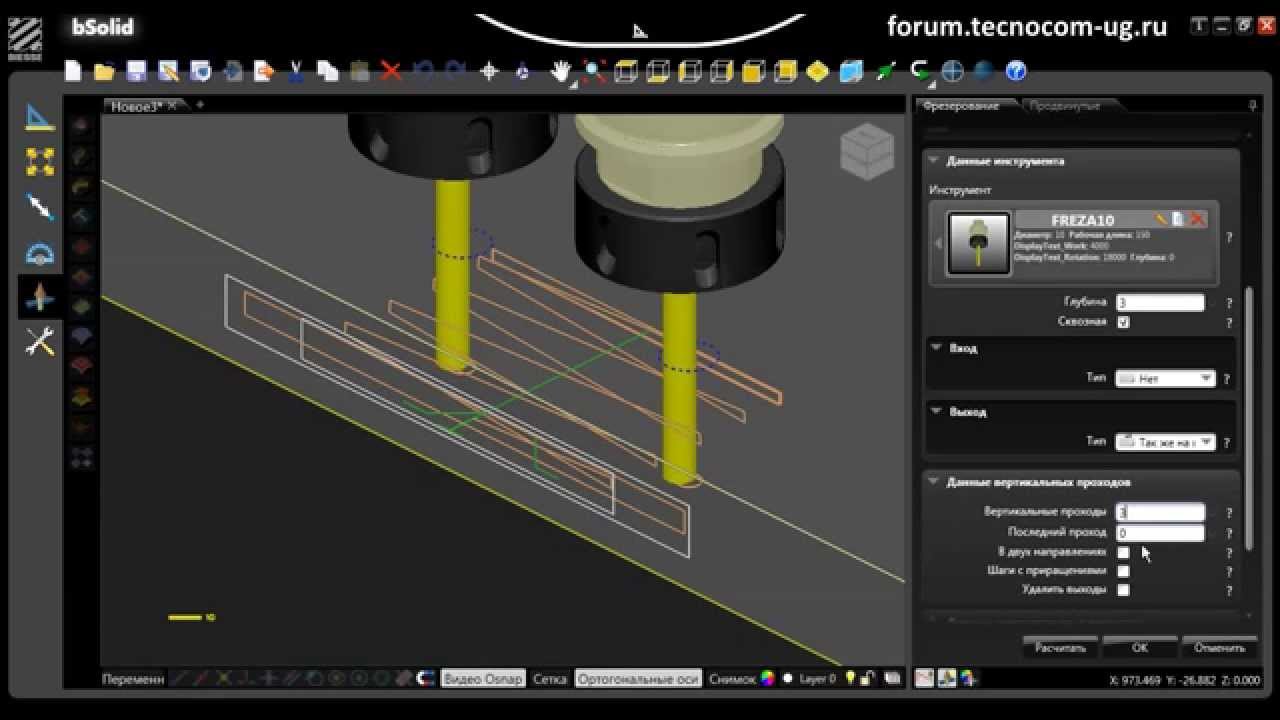The width and height of the screenshot is (1280, 720).
Task: Select the Pan hand tool
Action: pos(562,71)
